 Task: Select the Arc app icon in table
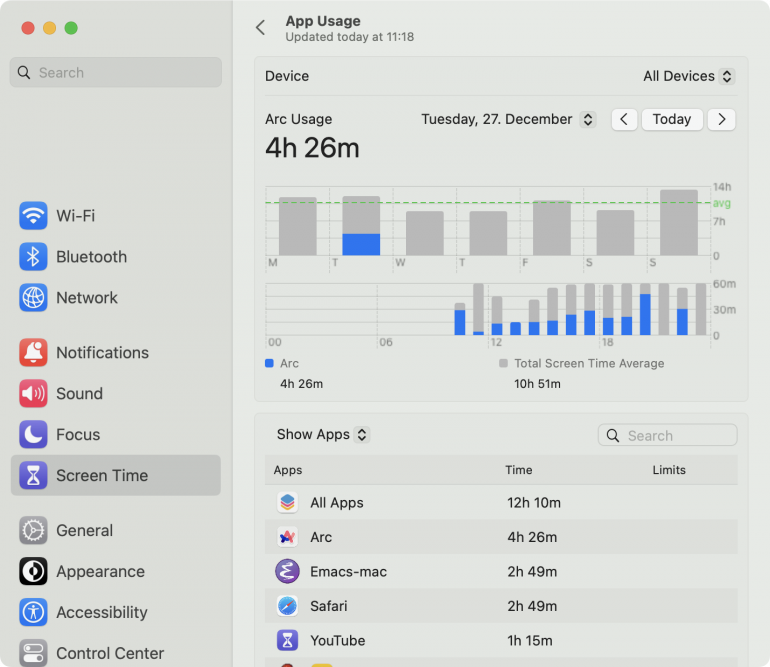coord(287,537)
